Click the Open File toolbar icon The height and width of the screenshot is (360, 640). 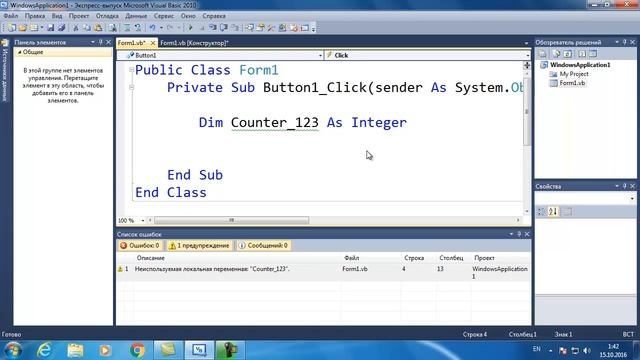[23, 28]
